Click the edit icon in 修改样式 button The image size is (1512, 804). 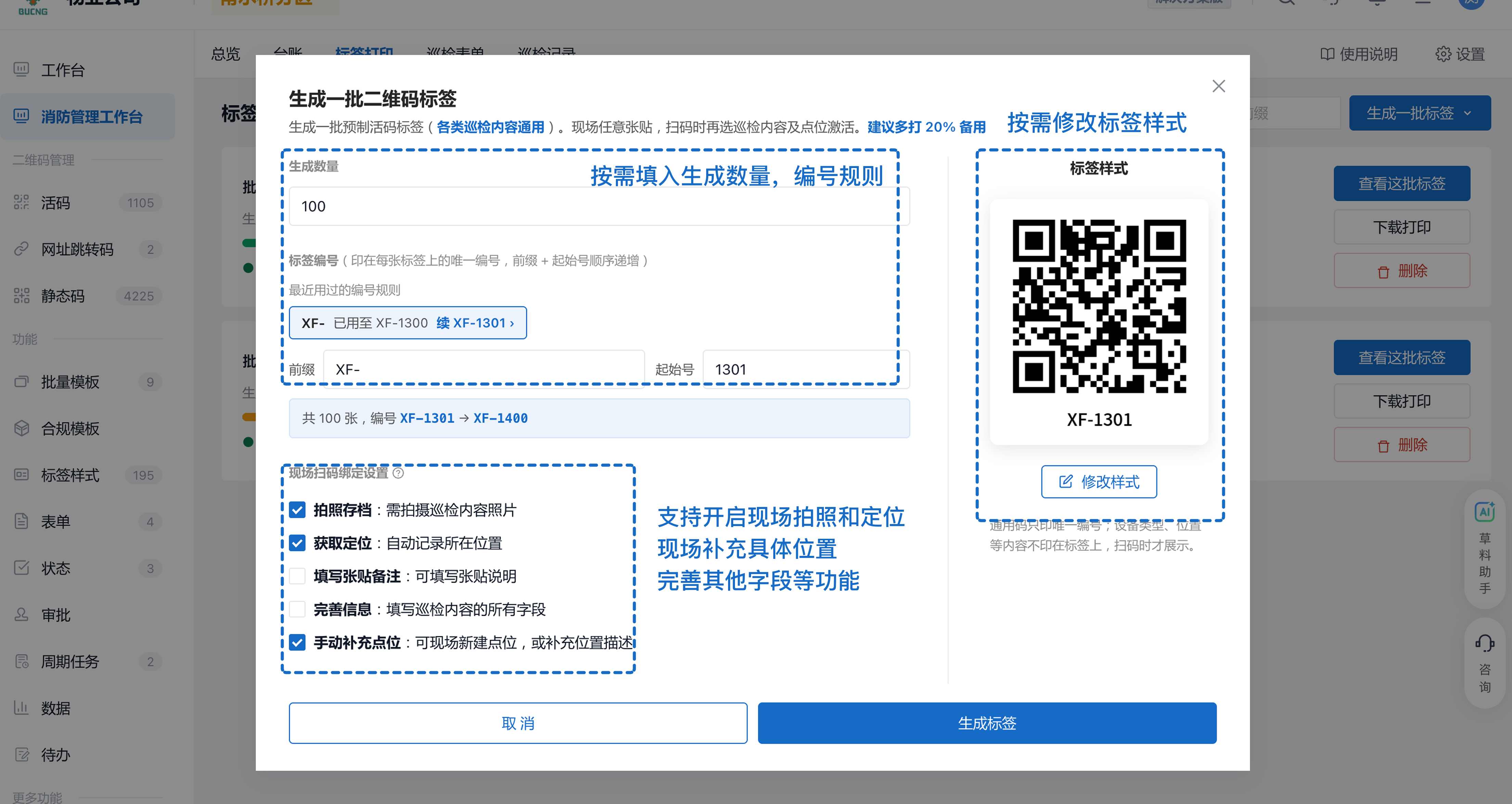(x=1066, y=482)
